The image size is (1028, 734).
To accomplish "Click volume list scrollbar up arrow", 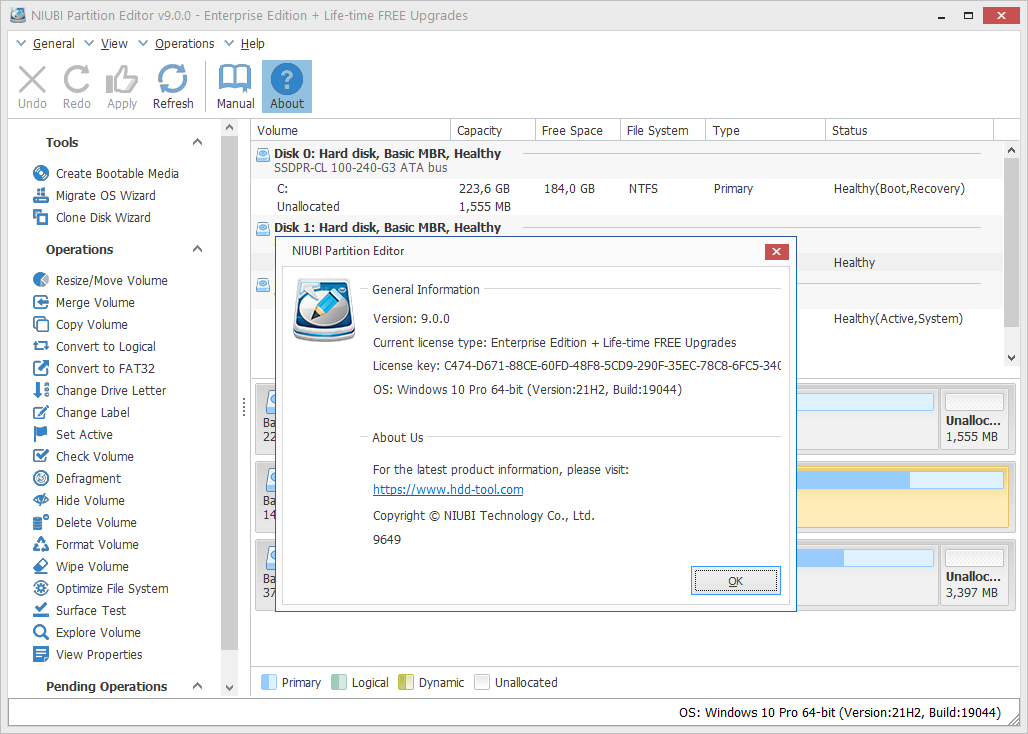I will (1011, 150).
